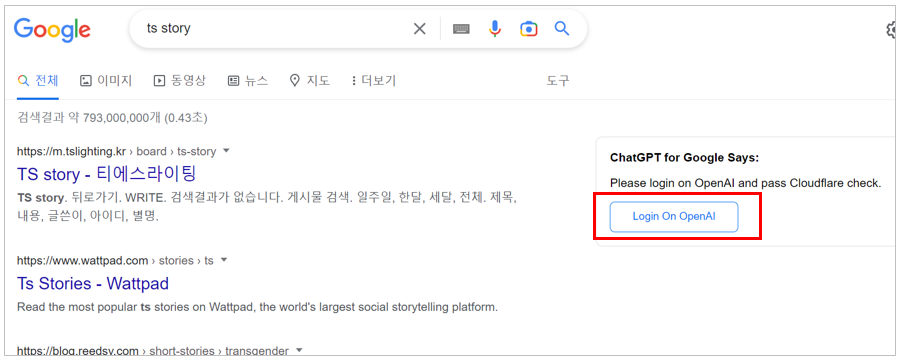902x360 pixels.
Task: Clear the search box with X icon
Action: pos(420,29)
